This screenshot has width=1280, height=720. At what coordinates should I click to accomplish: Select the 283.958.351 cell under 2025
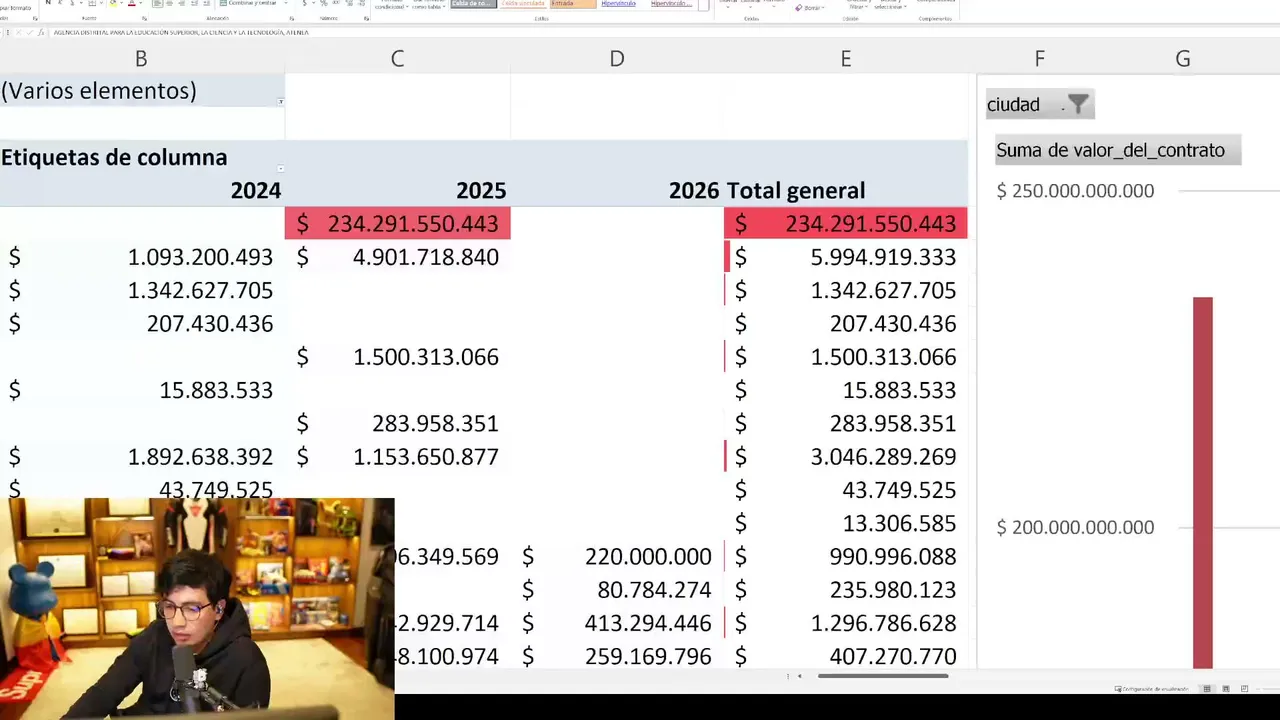click(397, 423)
